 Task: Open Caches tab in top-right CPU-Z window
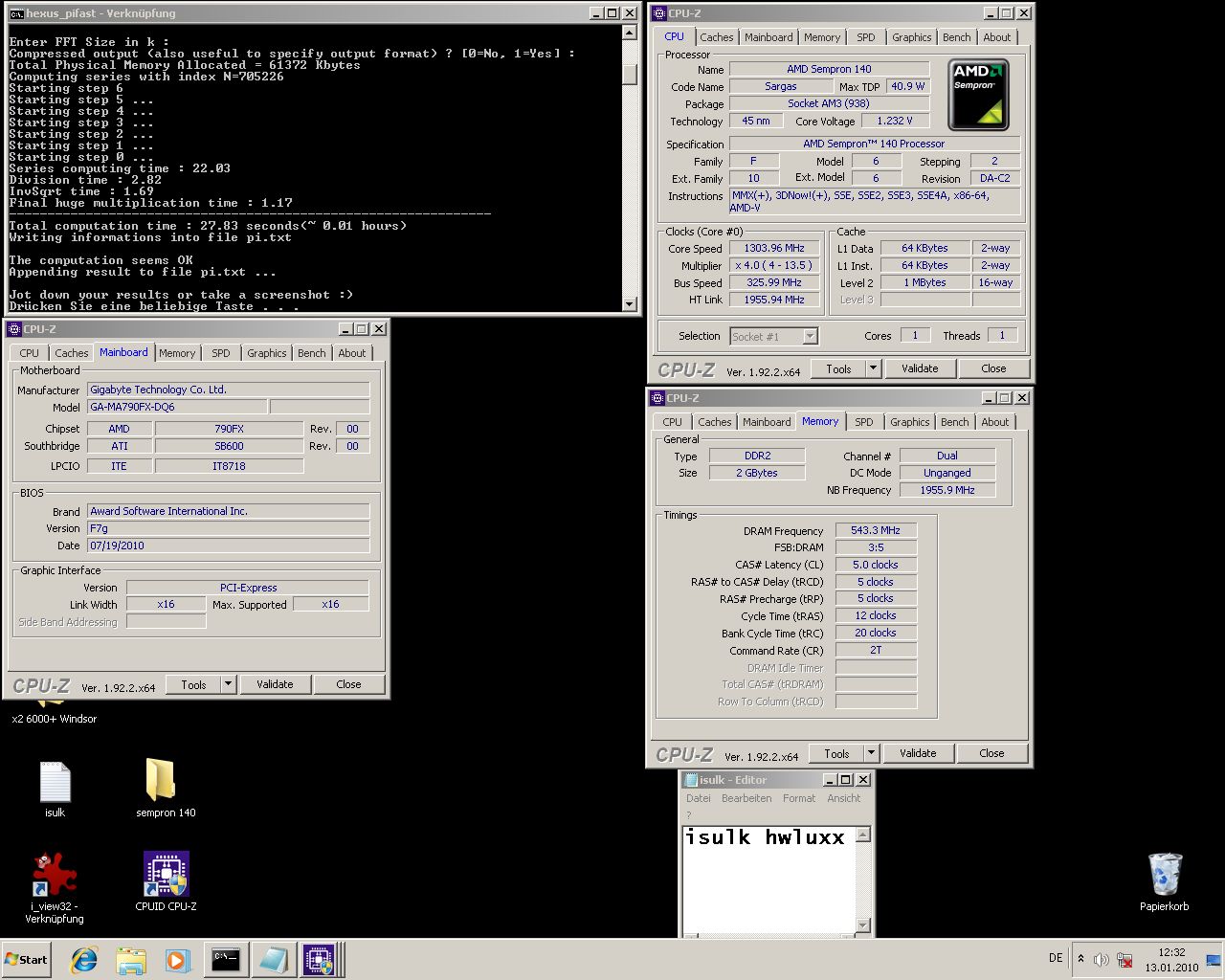tap(716, 37)
